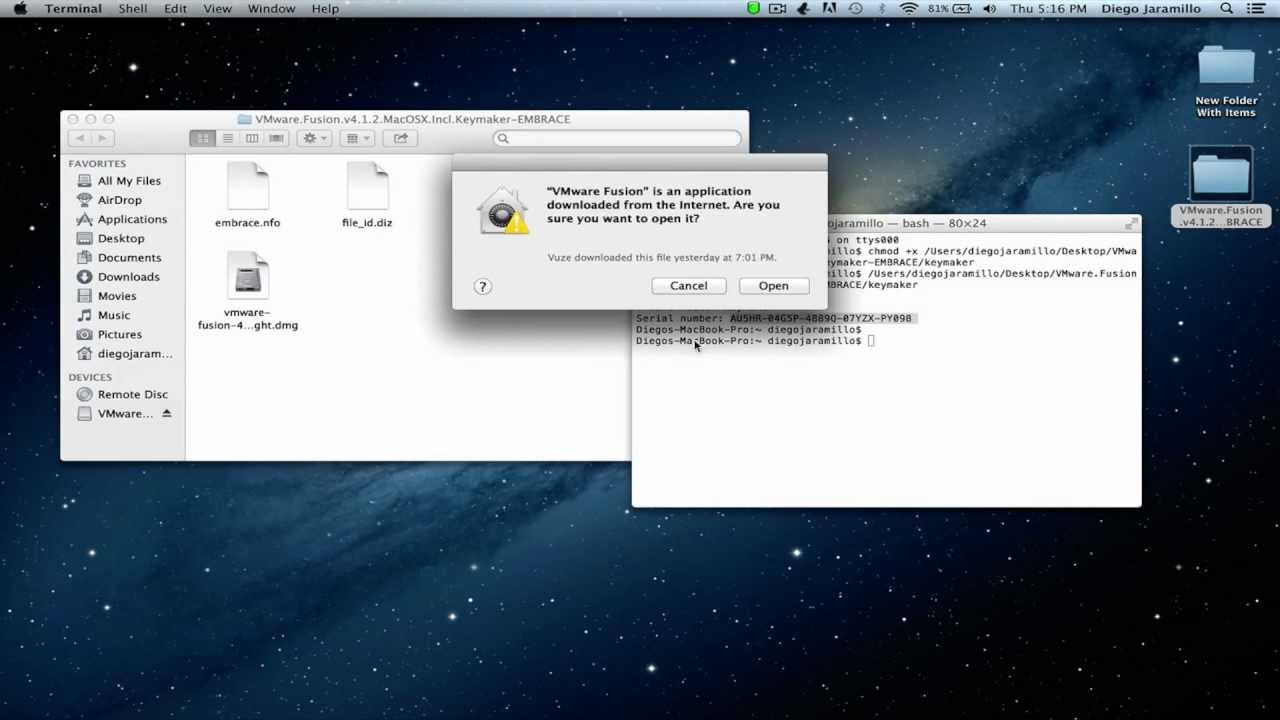Screen dimensions: 1280x720
Task: Open Spotlight search magnifier
Action: point(1227,9)
